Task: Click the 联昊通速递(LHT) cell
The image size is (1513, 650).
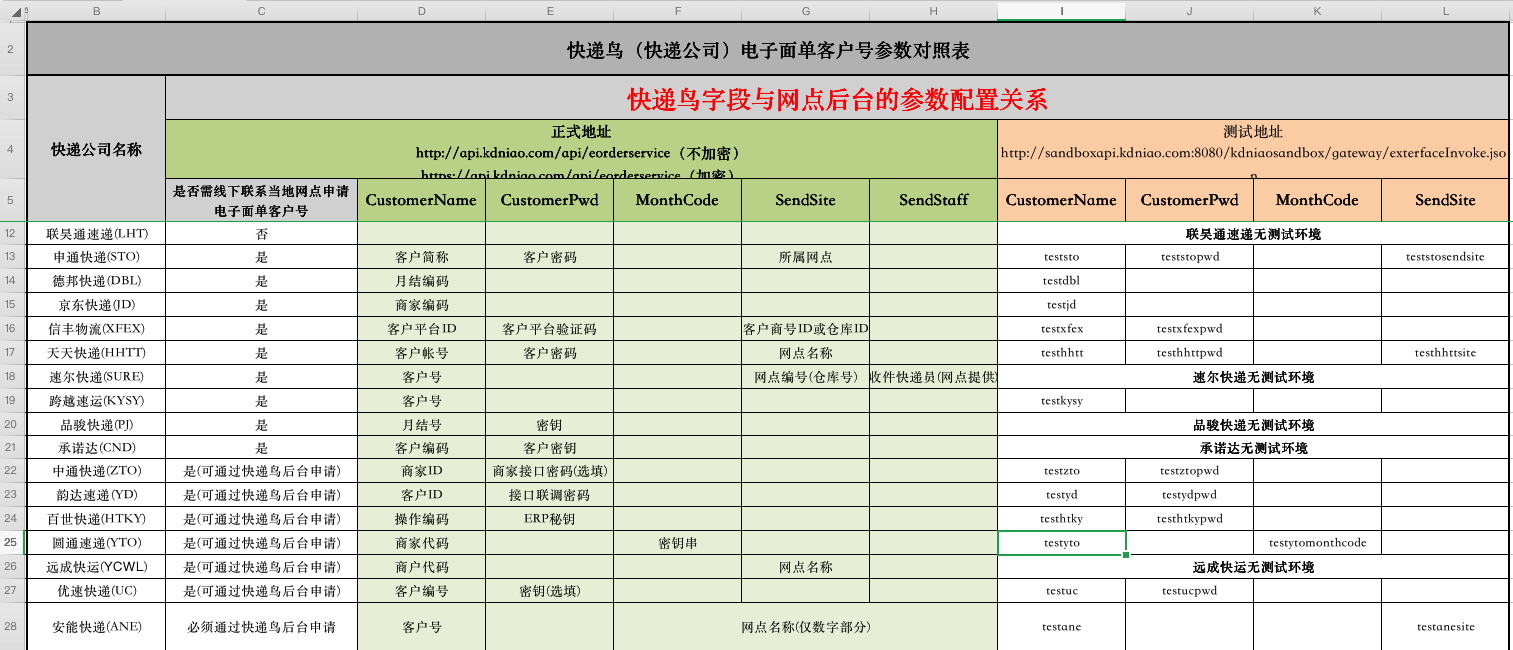Action: (x=96, y=234)
